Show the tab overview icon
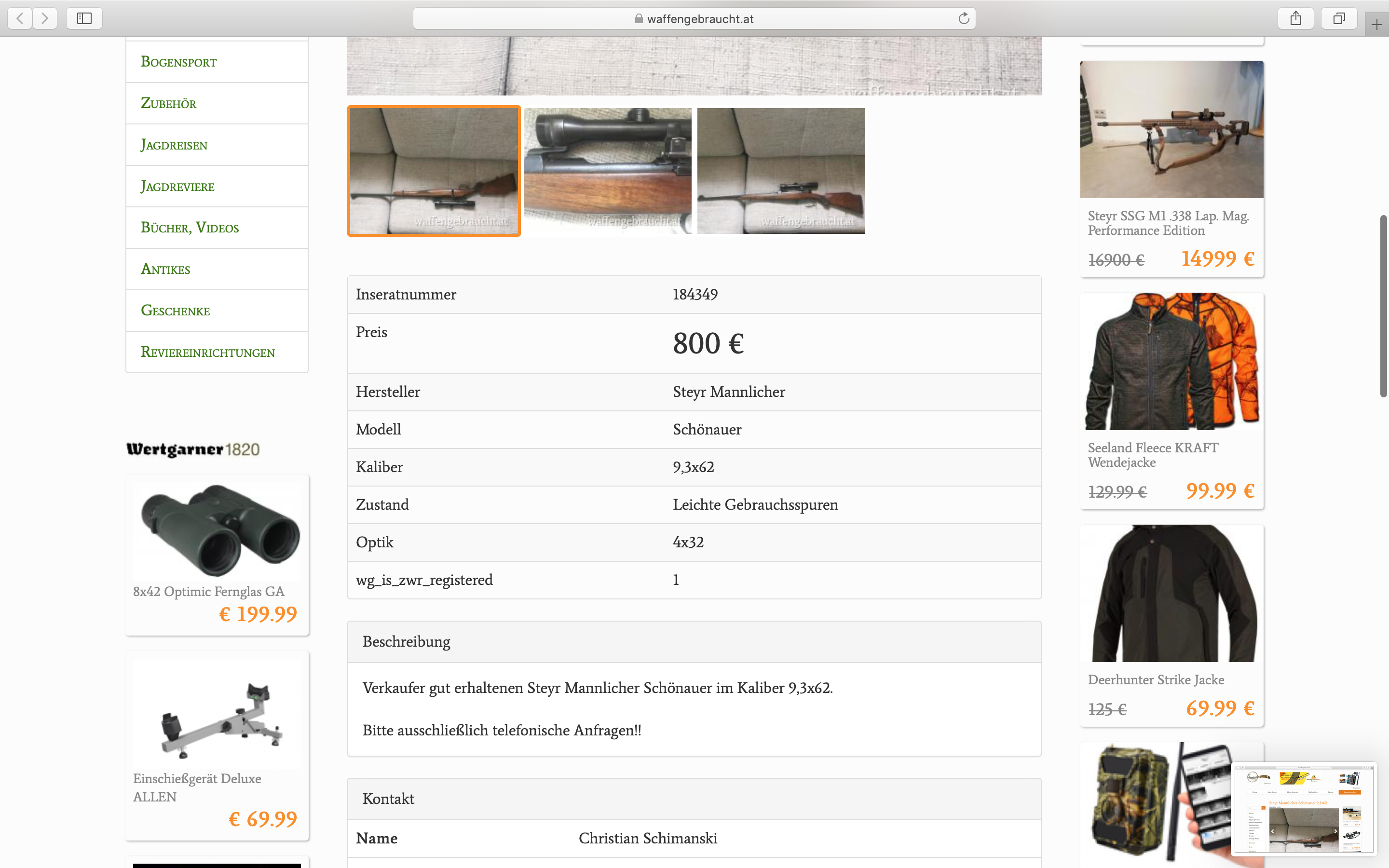The width and height of the screenshot is (1389, 868). [x=1338, y=18]
